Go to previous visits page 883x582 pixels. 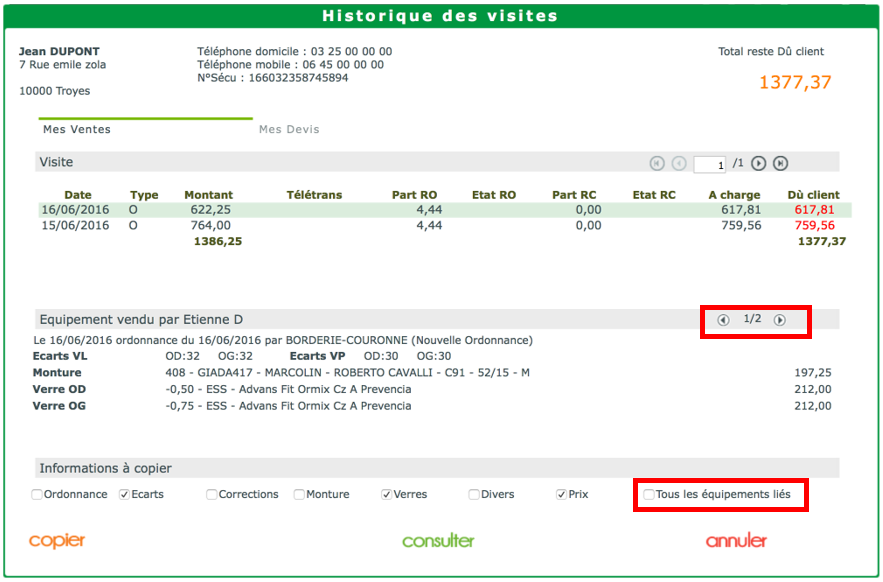point(679,163)
